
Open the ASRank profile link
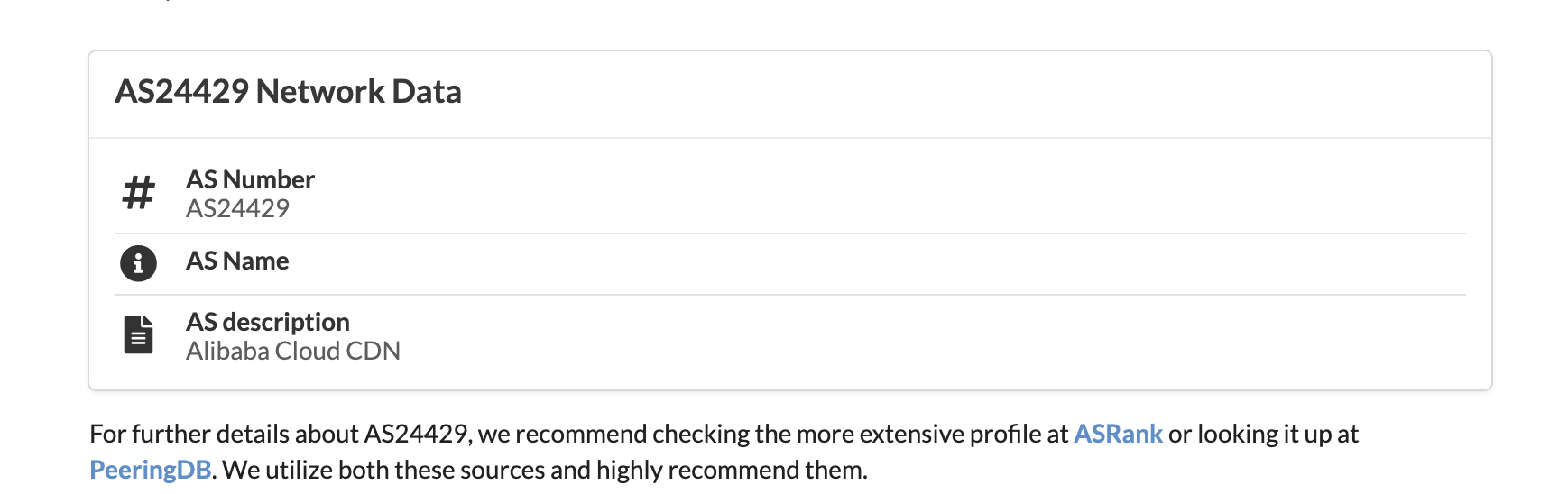[x=1118, y=434]
